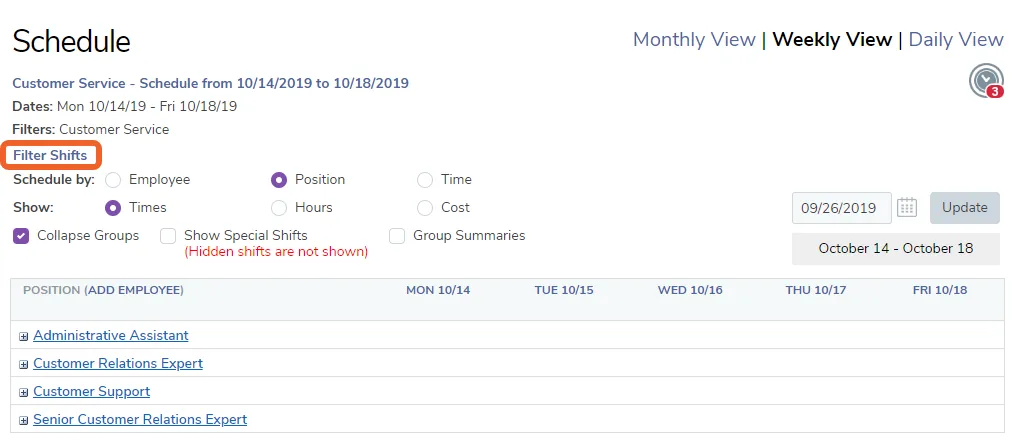Image resolution: width=1016 pixels, height=433 pixels.
Task: Click the Customer Service schedule title text
Action: click(x=211, y=83)
